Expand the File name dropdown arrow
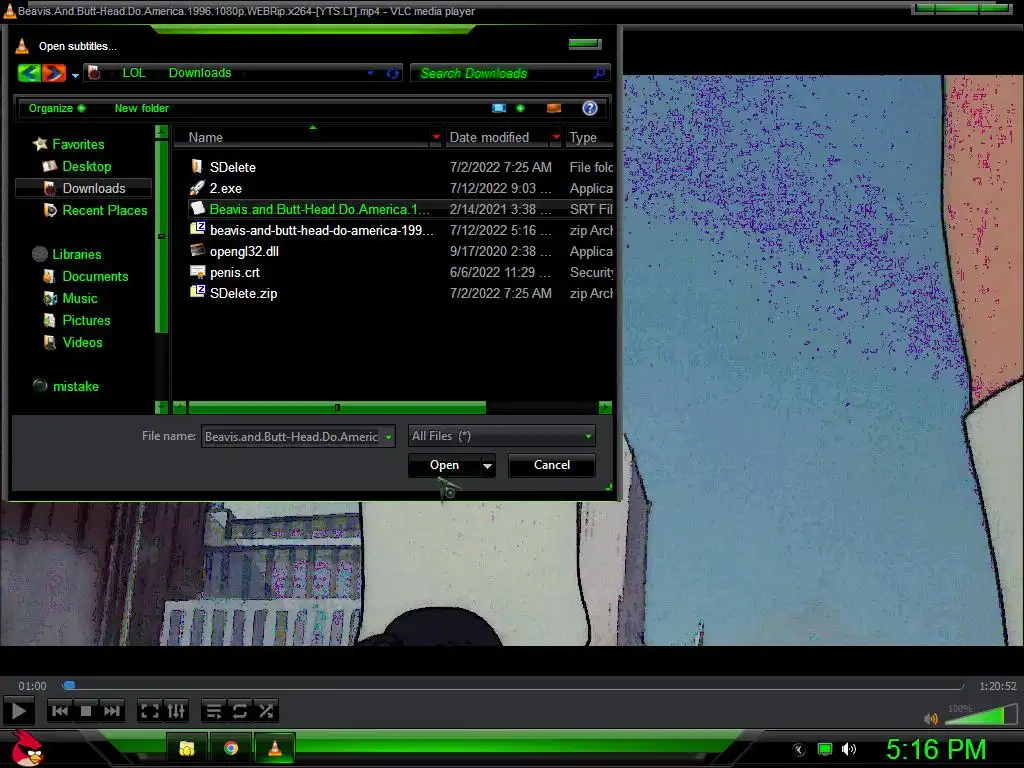1024x768 pixels. (389, 437)
